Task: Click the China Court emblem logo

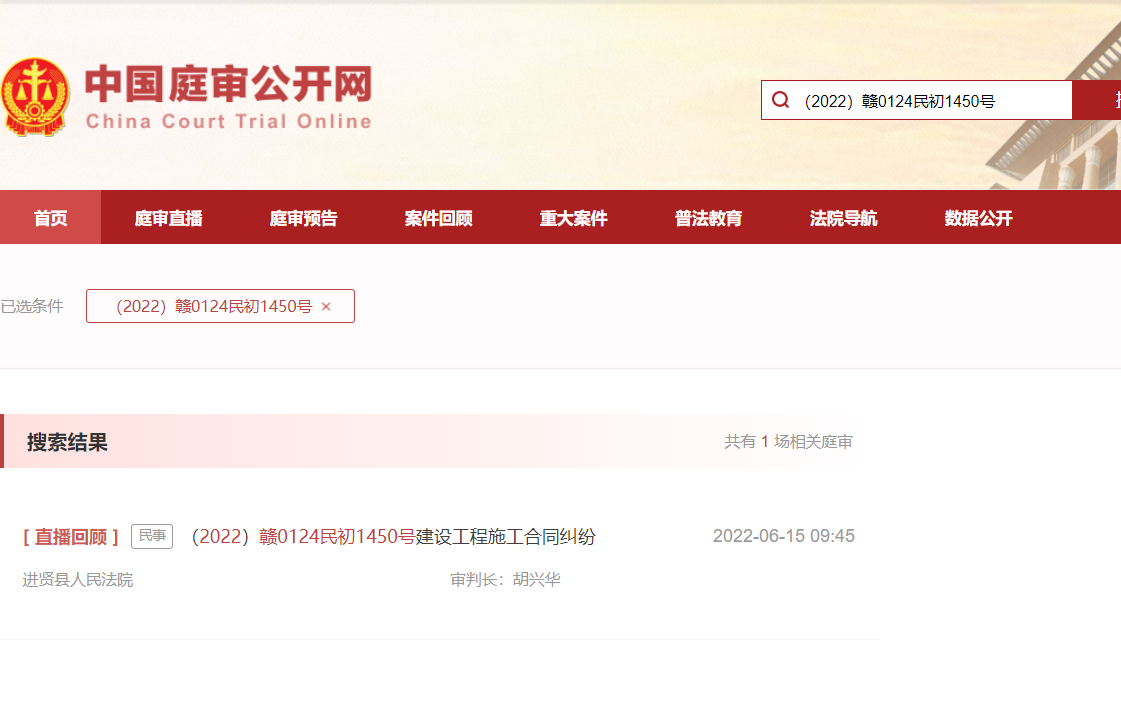Action: [x=34, y=97]
